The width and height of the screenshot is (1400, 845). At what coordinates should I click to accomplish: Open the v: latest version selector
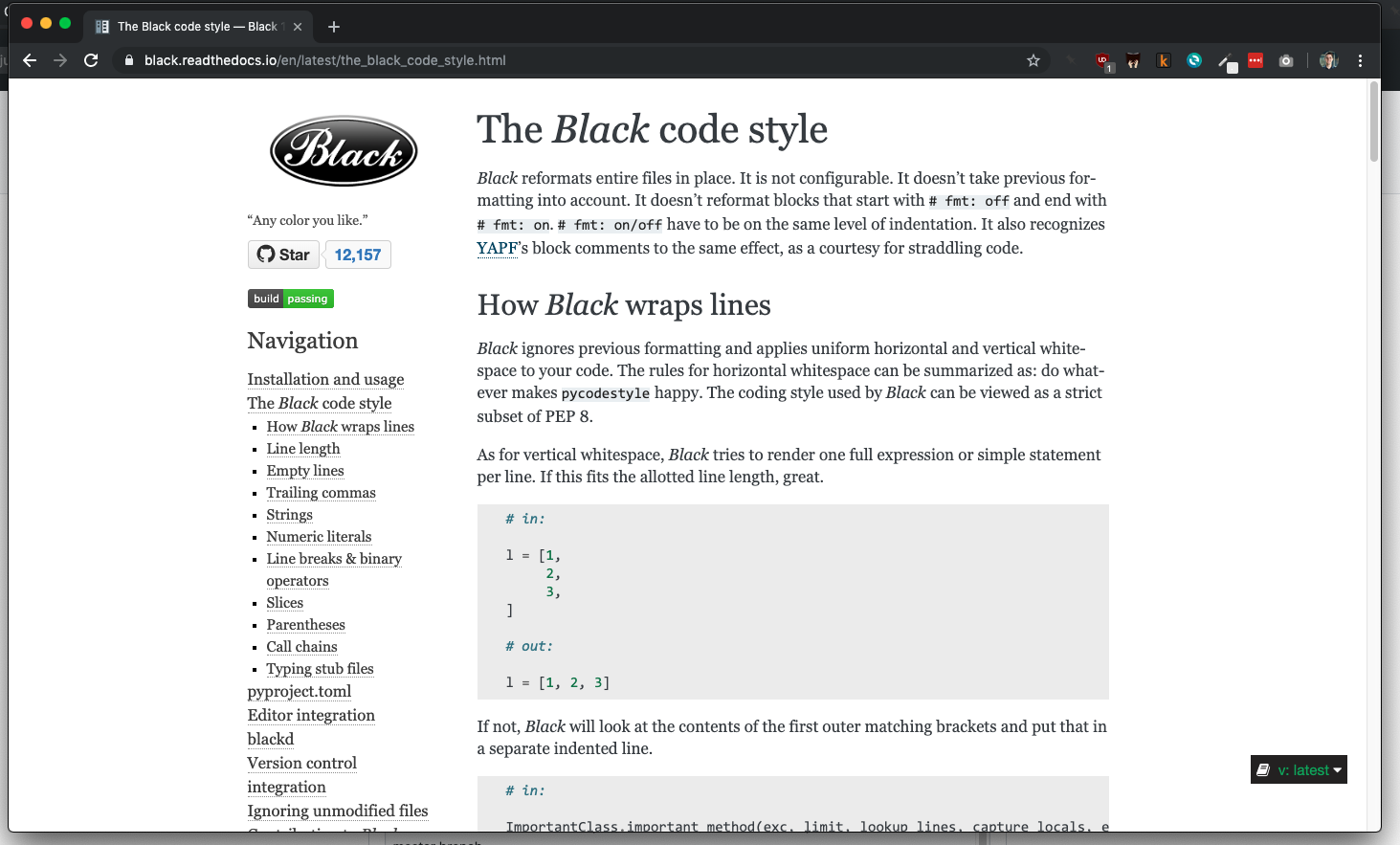1298,769
